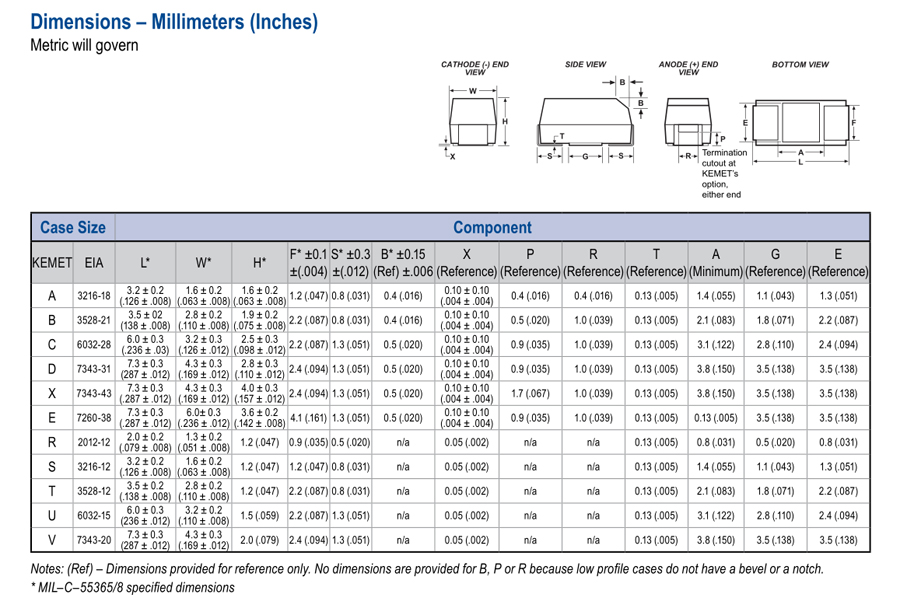Select the EIA code 7260-38 cell
The width and height of the screenshot is (900, 598).
(x=94, y=417)
